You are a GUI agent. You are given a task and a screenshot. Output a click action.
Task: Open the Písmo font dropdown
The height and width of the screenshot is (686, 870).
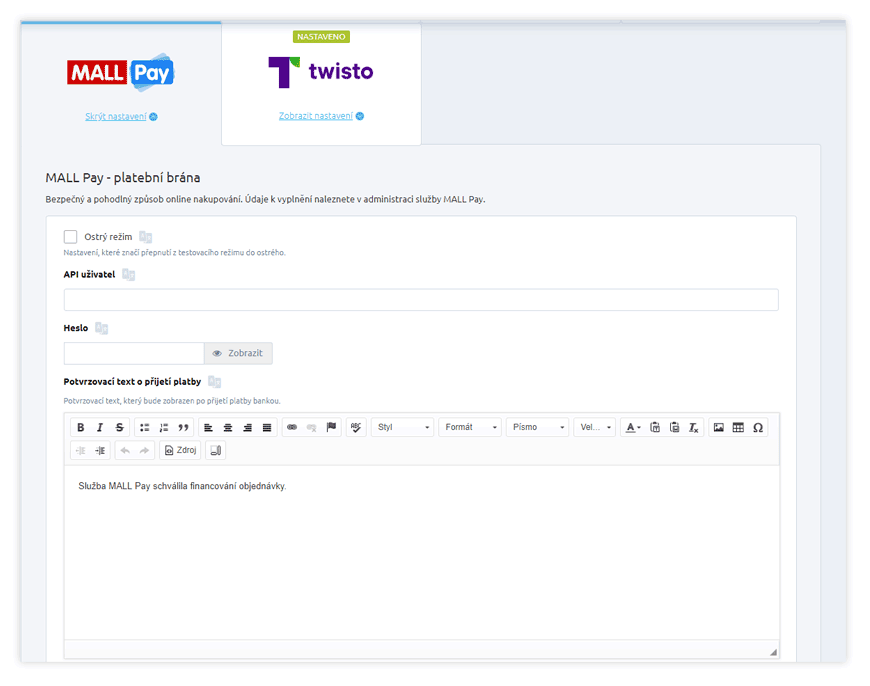tap(537, 427)
